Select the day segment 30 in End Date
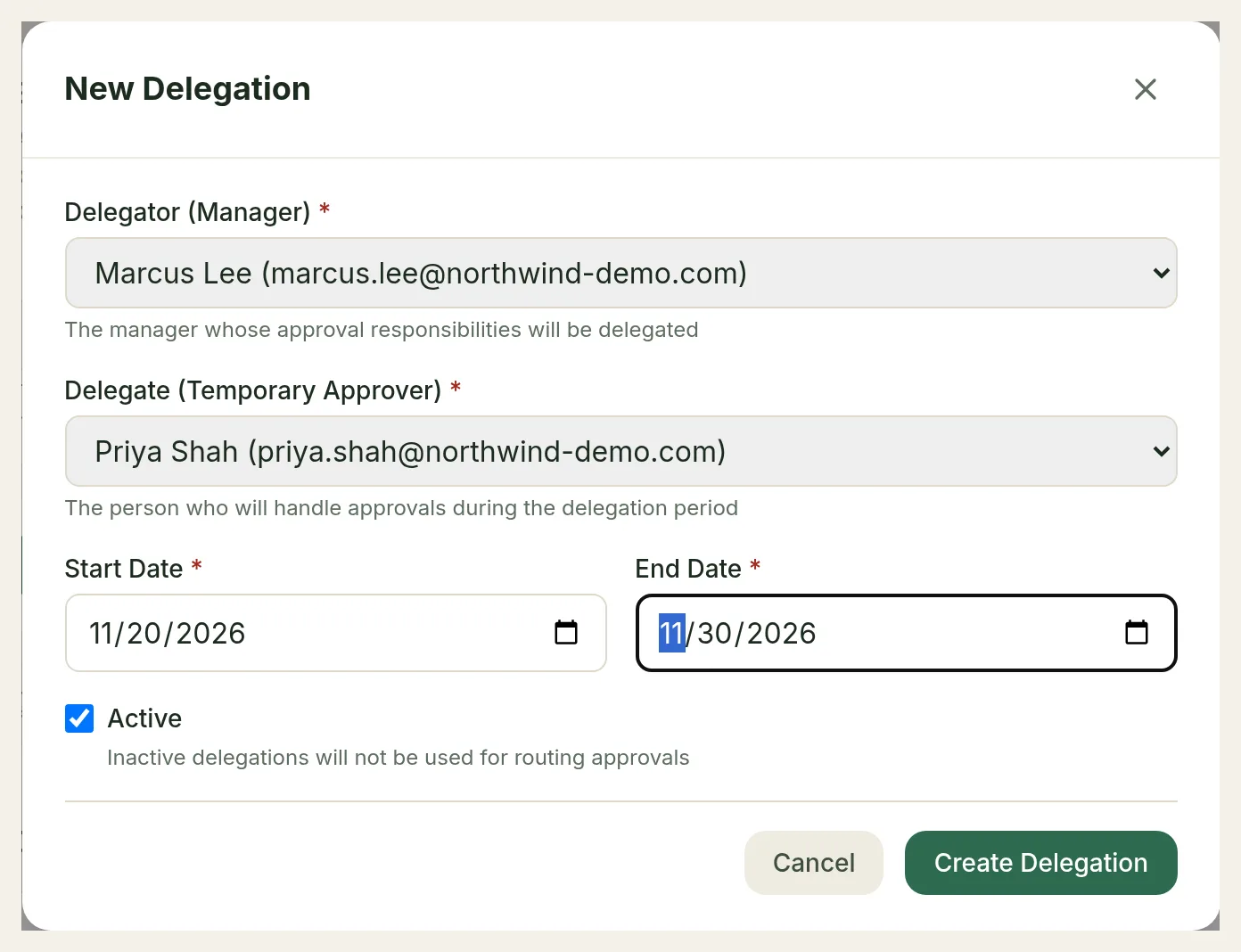1241x952 pixels. [x=715, y=633]
